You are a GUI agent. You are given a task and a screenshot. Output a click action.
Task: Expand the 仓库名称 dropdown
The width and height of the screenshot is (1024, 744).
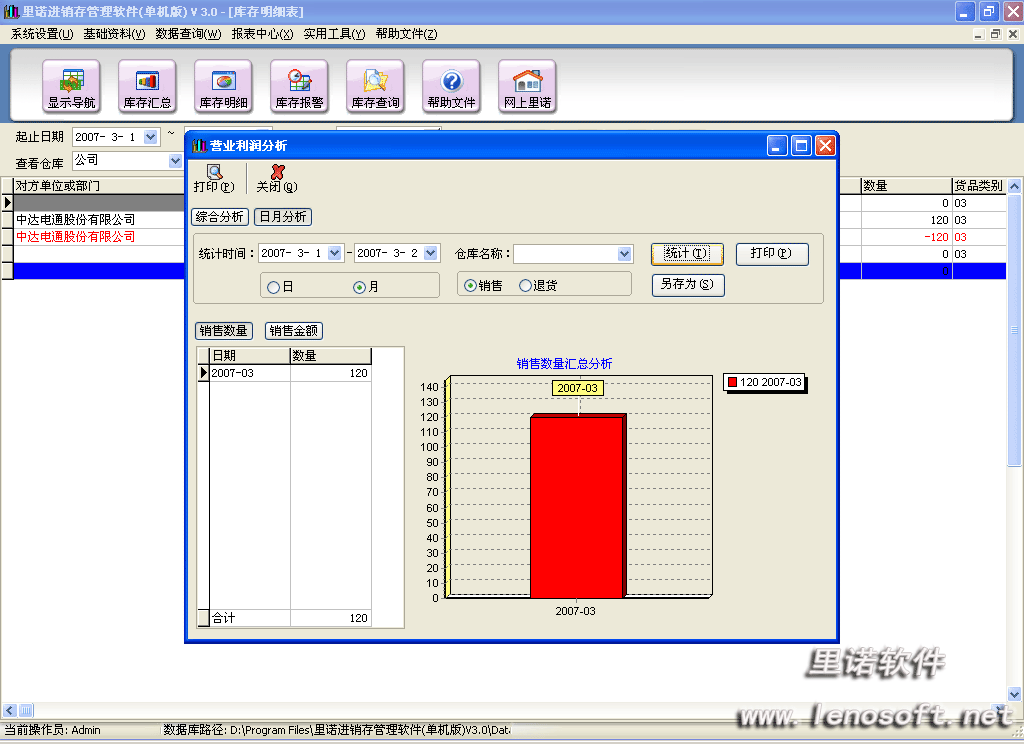(625, 254)
